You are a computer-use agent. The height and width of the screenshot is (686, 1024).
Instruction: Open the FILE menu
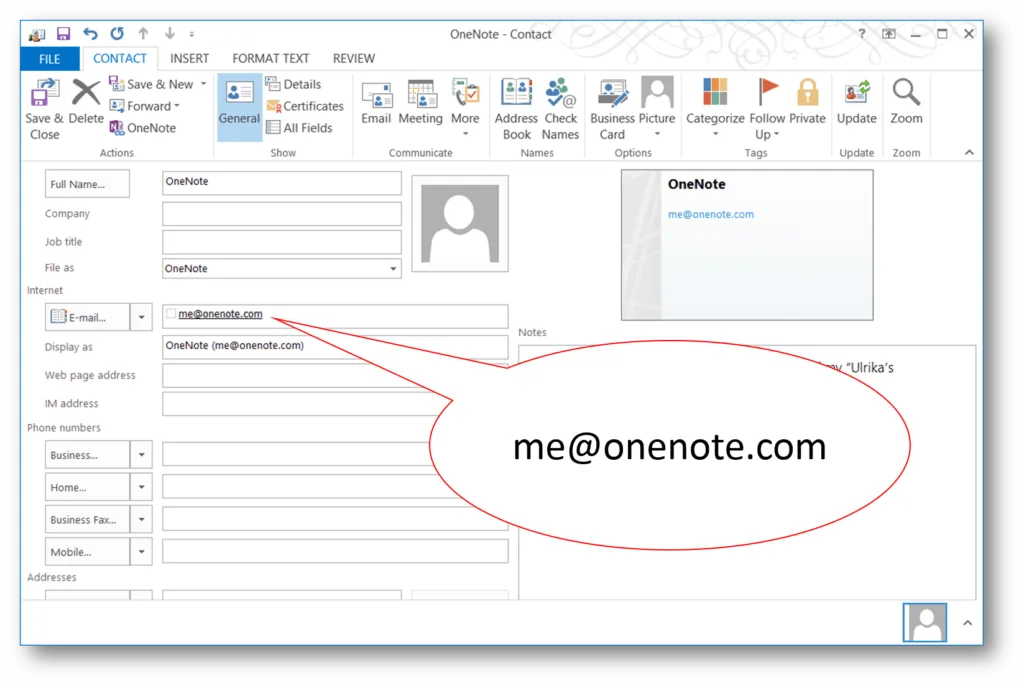(49, 58)
